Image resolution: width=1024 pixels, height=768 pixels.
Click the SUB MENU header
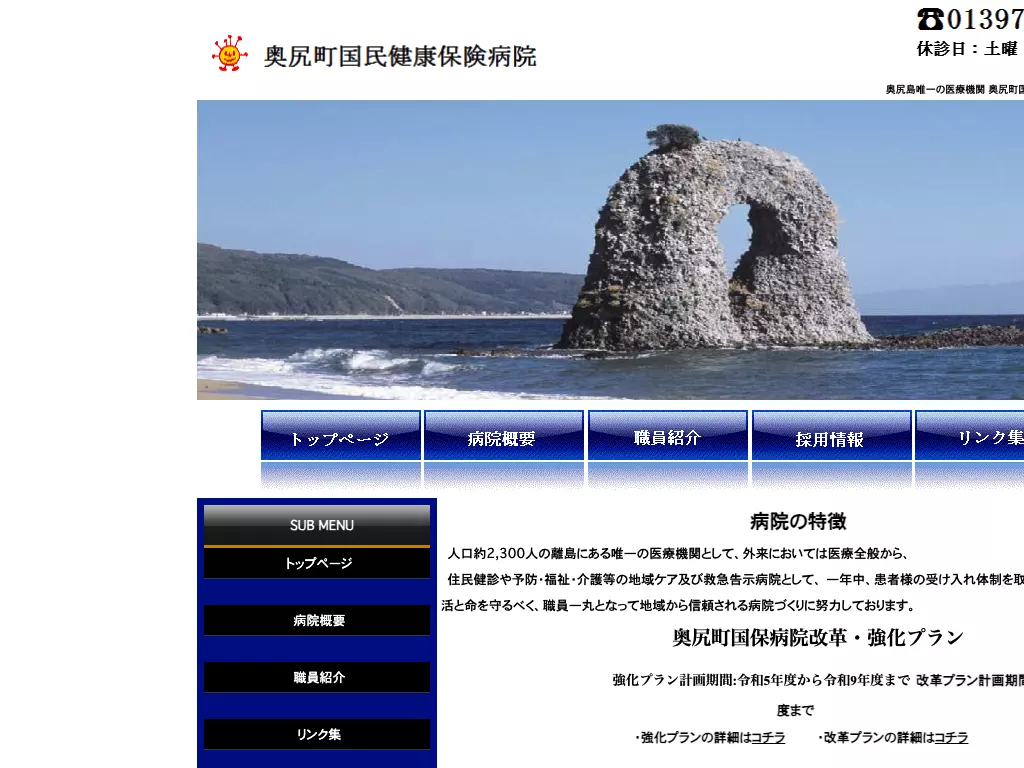point(317,525)
